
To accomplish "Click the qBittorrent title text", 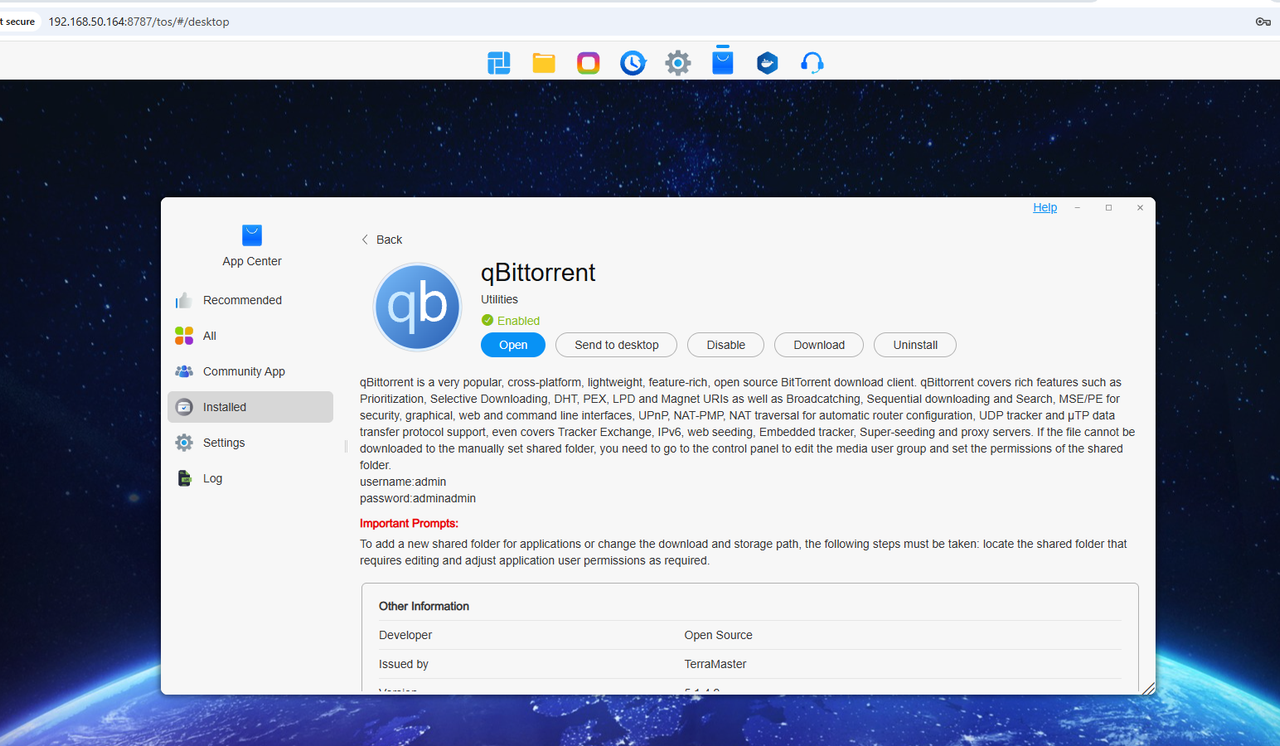I will tap(538, 272).
